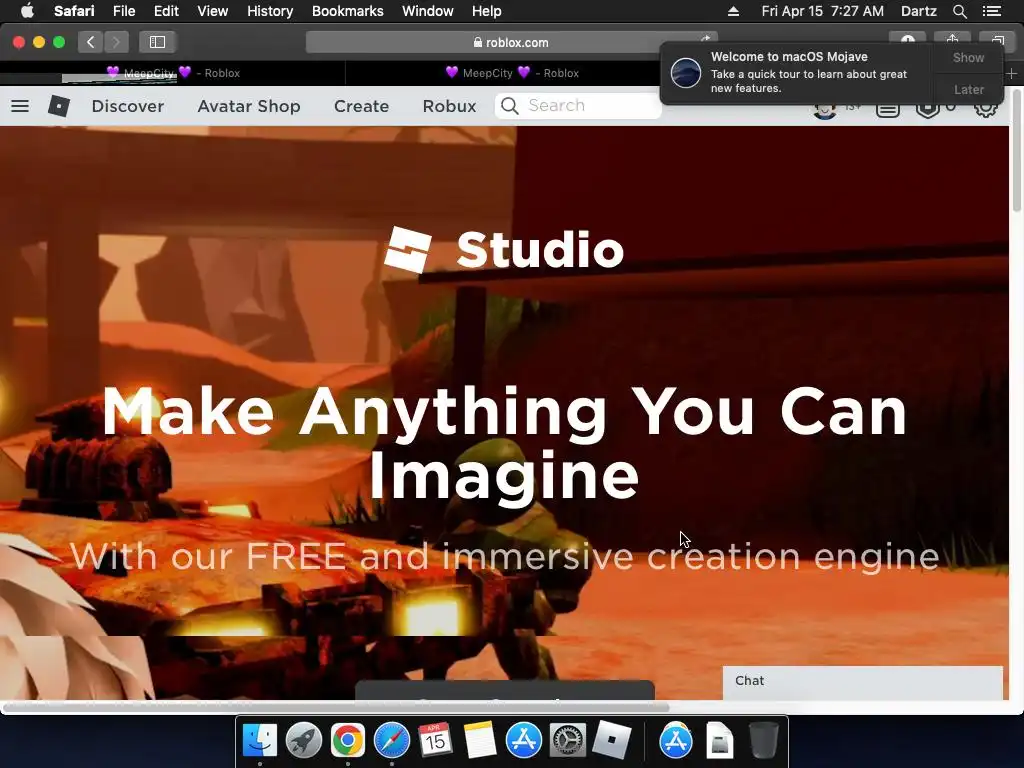1024x768 pixels.
Task: Open the Safari application menu
Action: click(x=74, y=11)
